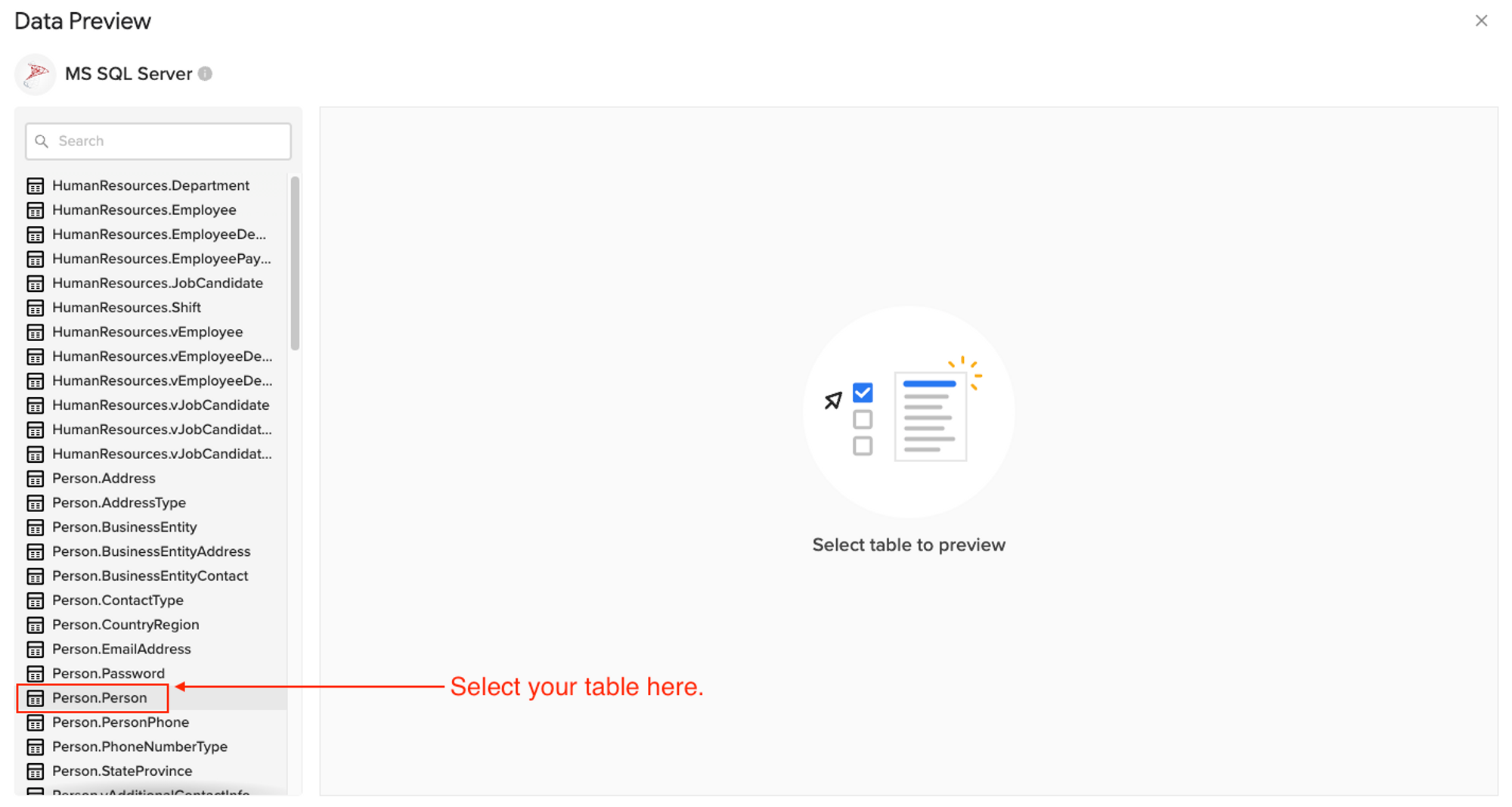Open HumanResources.JobCandidate table preview
This screenshot has width=1512, height=807.
point(157,284)
